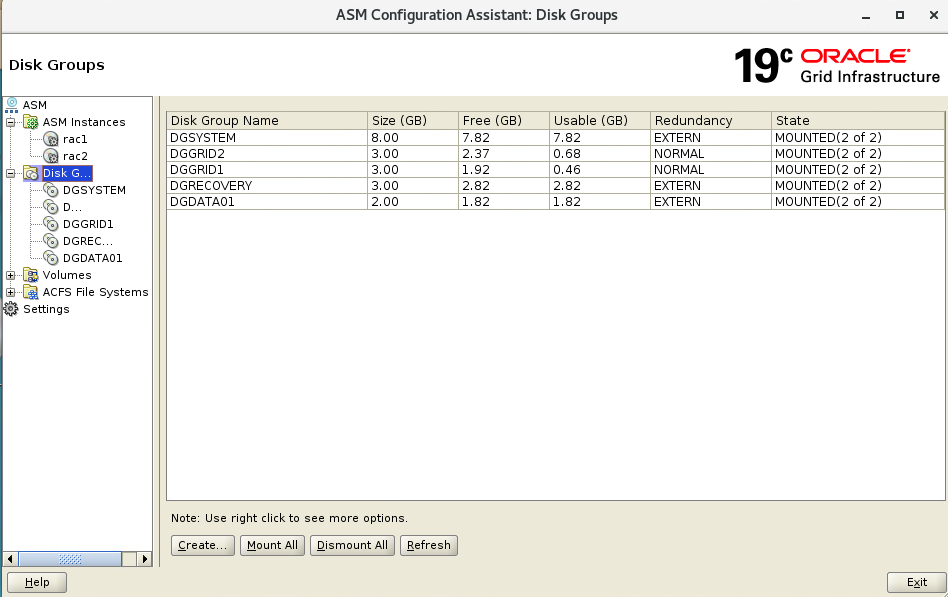
Task: Click the Mount All button
Action: 272,545
